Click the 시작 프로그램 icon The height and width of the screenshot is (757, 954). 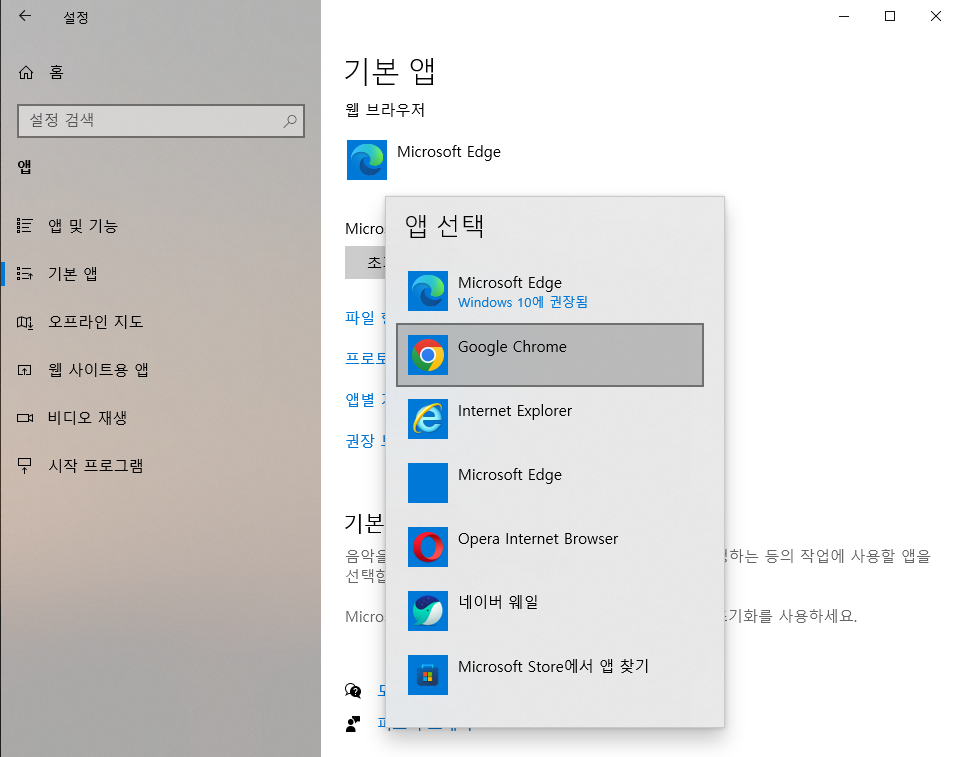click(24, 466)
